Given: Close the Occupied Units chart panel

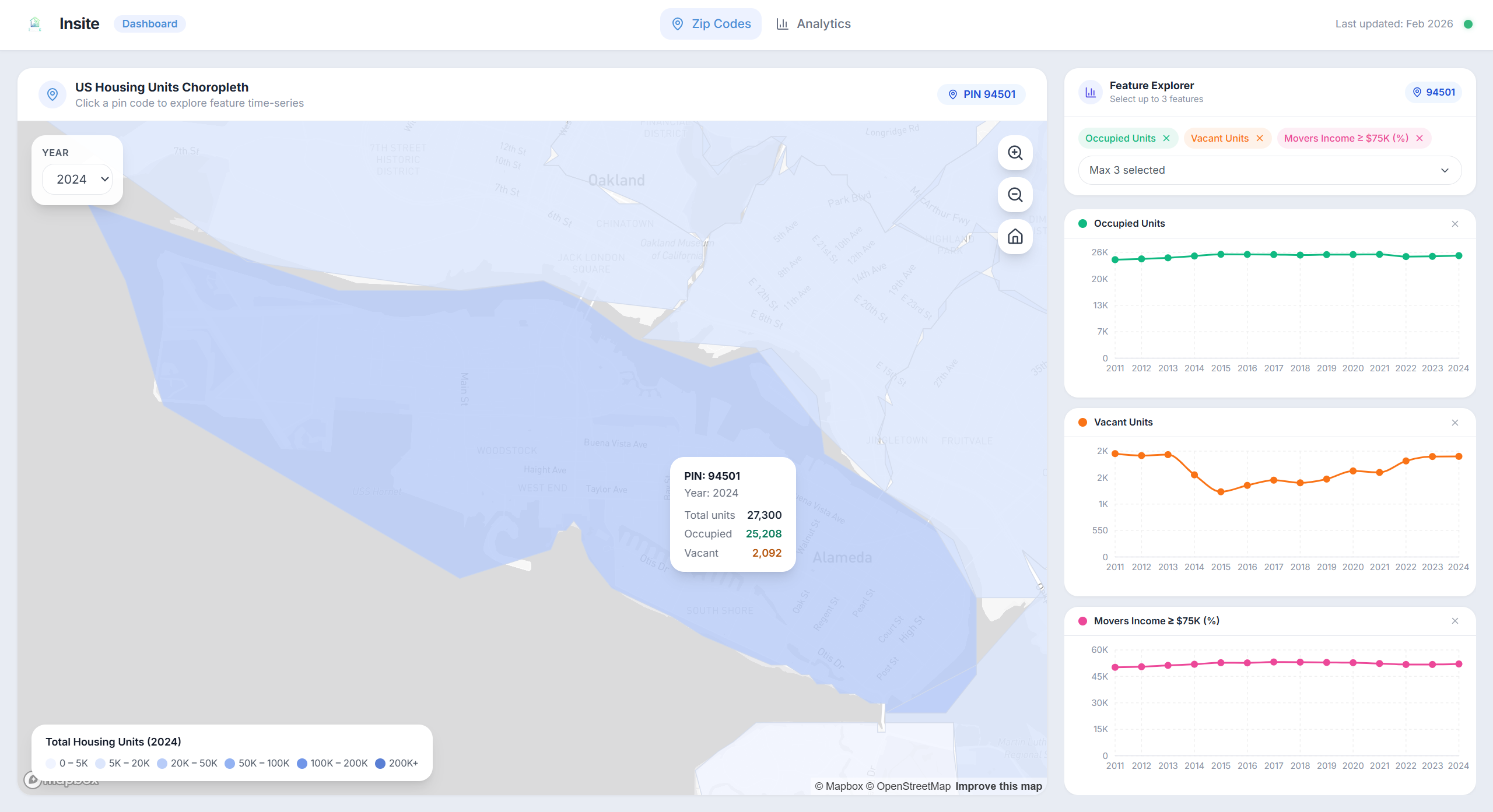Looking at the screenshot, I should [x=1455, y=224].
